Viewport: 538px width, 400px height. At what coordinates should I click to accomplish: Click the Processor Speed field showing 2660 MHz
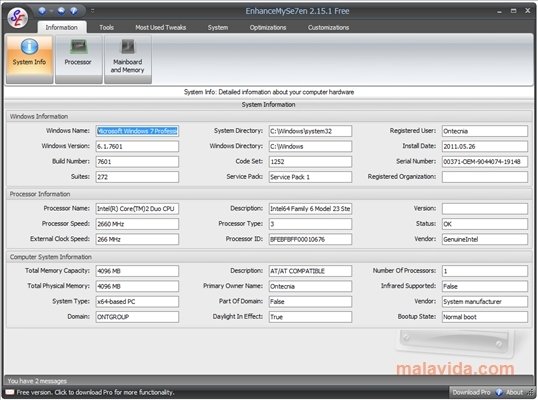(x=137, y=224)
